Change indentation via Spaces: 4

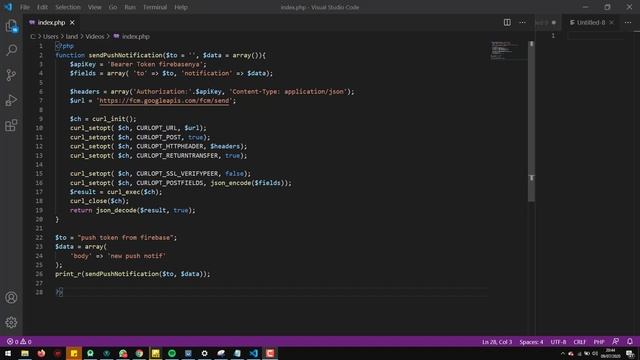pyautogui.click(x=531, y=342)
